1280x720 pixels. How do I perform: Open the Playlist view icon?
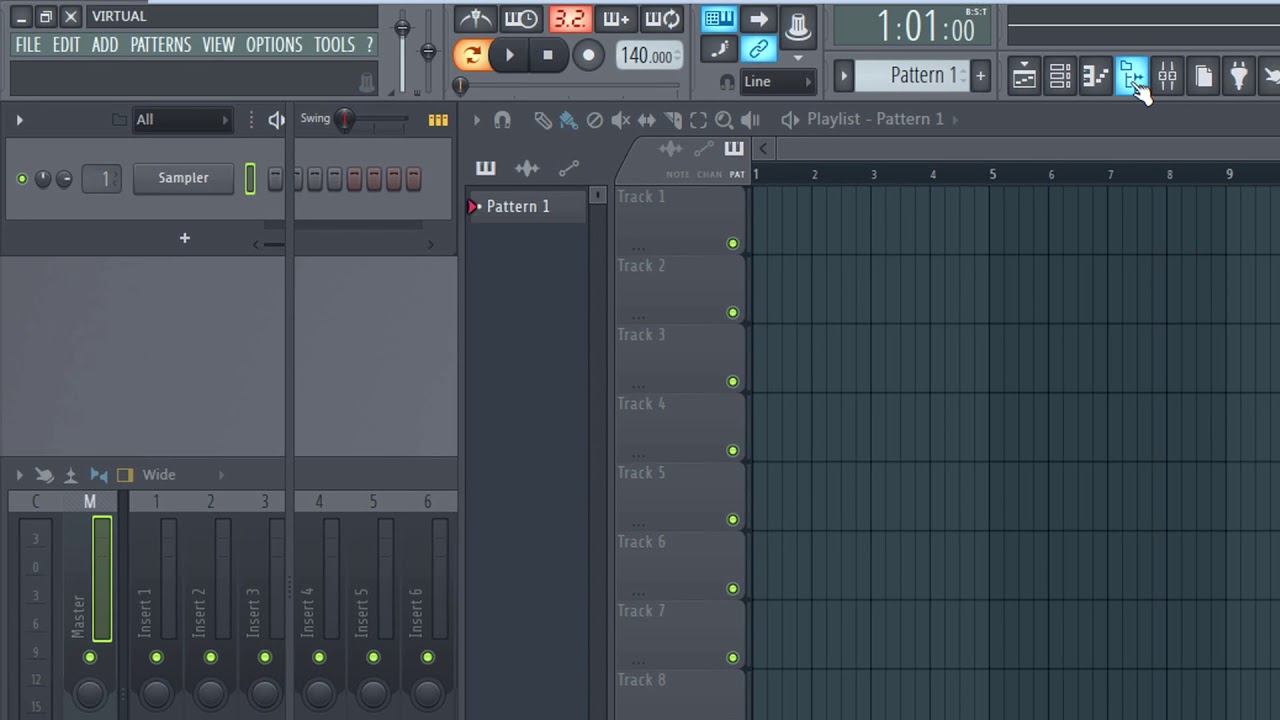pos(1024,76)
